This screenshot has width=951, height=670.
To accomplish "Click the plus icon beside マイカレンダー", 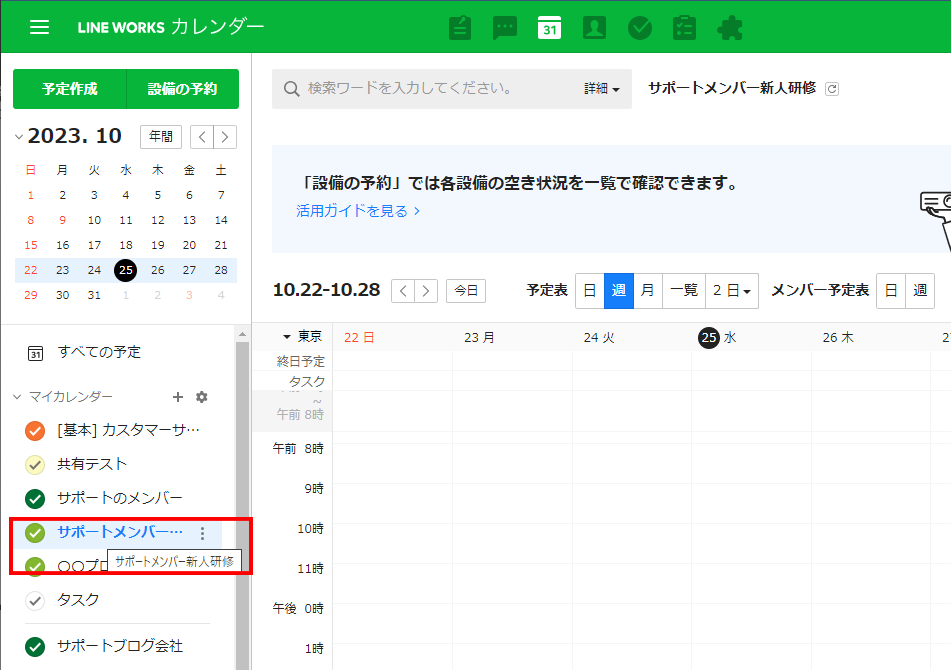I will tap(178, 397).
